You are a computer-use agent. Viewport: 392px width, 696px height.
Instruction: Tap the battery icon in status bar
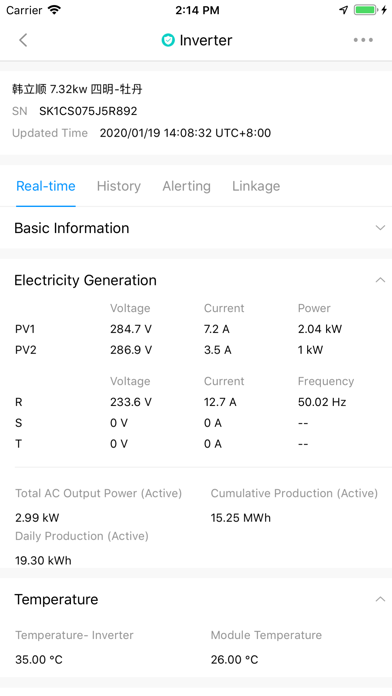click(x=365, y=10)
